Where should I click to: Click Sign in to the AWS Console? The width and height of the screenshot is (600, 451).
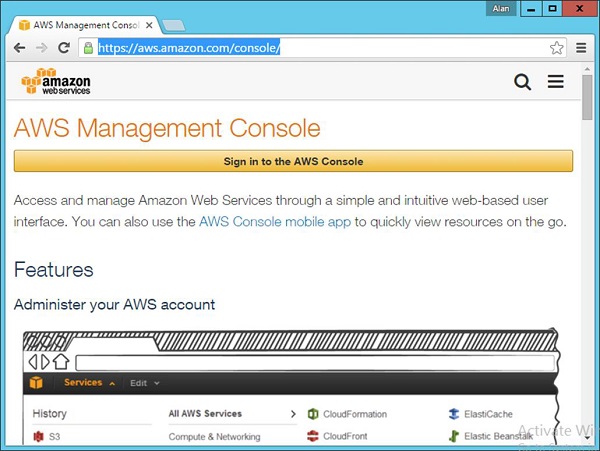click(293, 161)
